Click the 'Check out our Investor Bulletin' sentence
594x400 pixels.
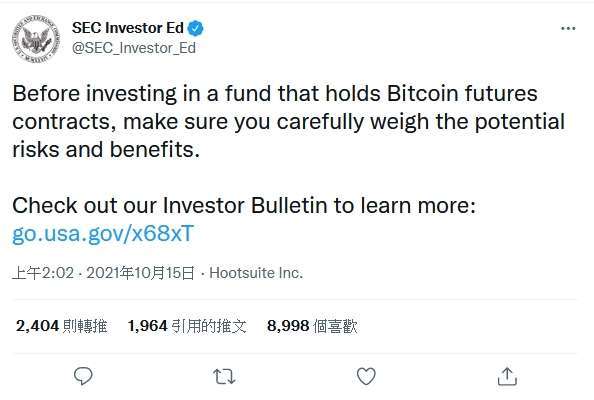[244, 206]
